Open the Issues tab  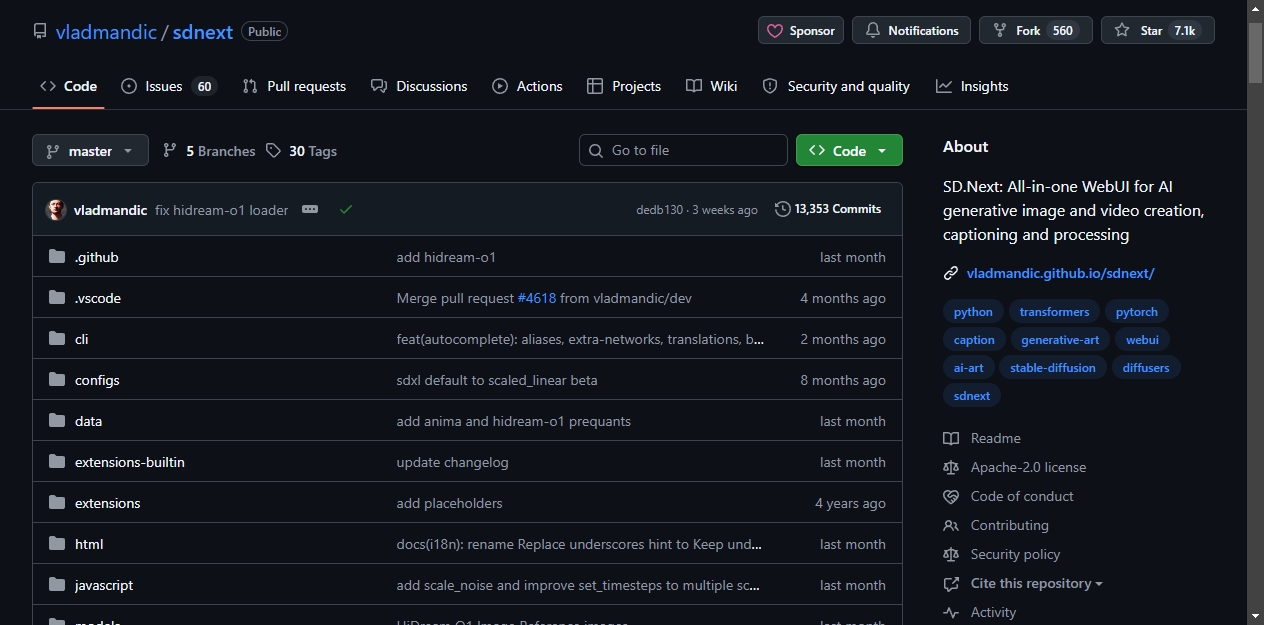click(169, 86)
